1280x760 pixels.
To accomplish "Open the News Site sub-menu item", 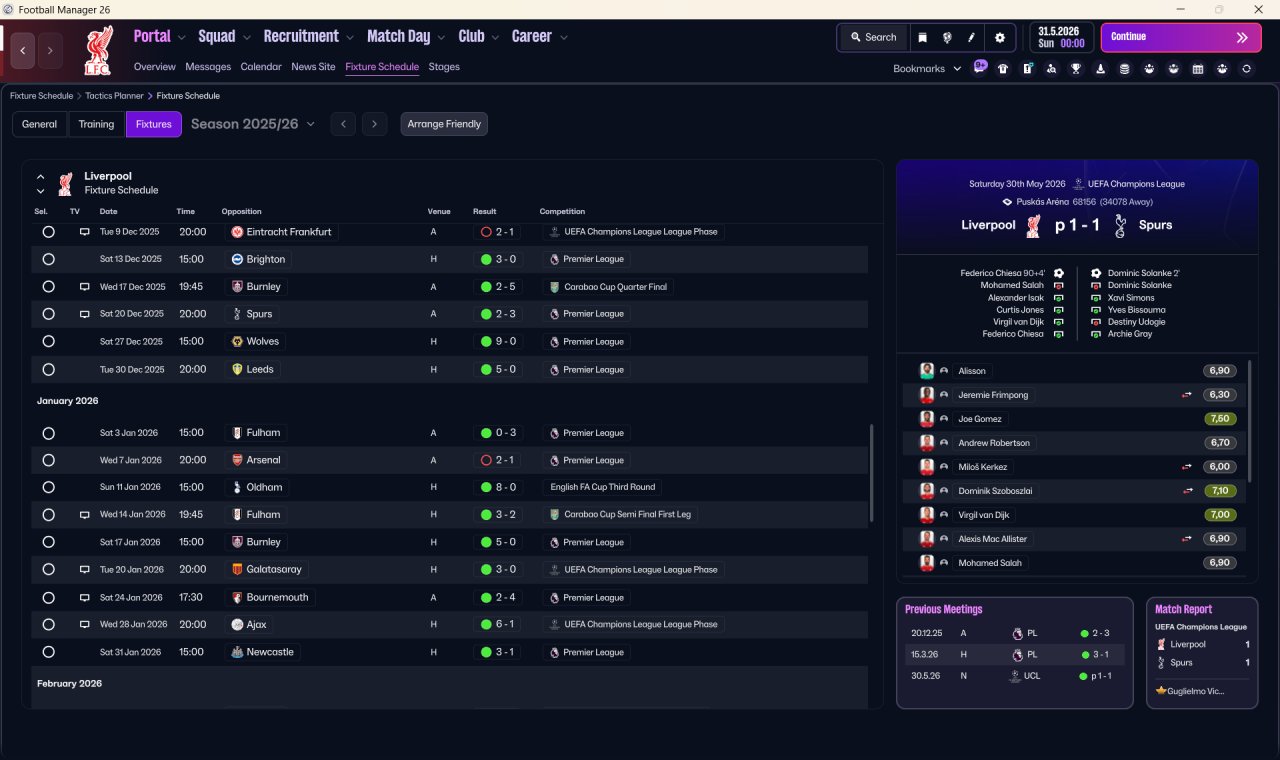I will click(313, 67).
